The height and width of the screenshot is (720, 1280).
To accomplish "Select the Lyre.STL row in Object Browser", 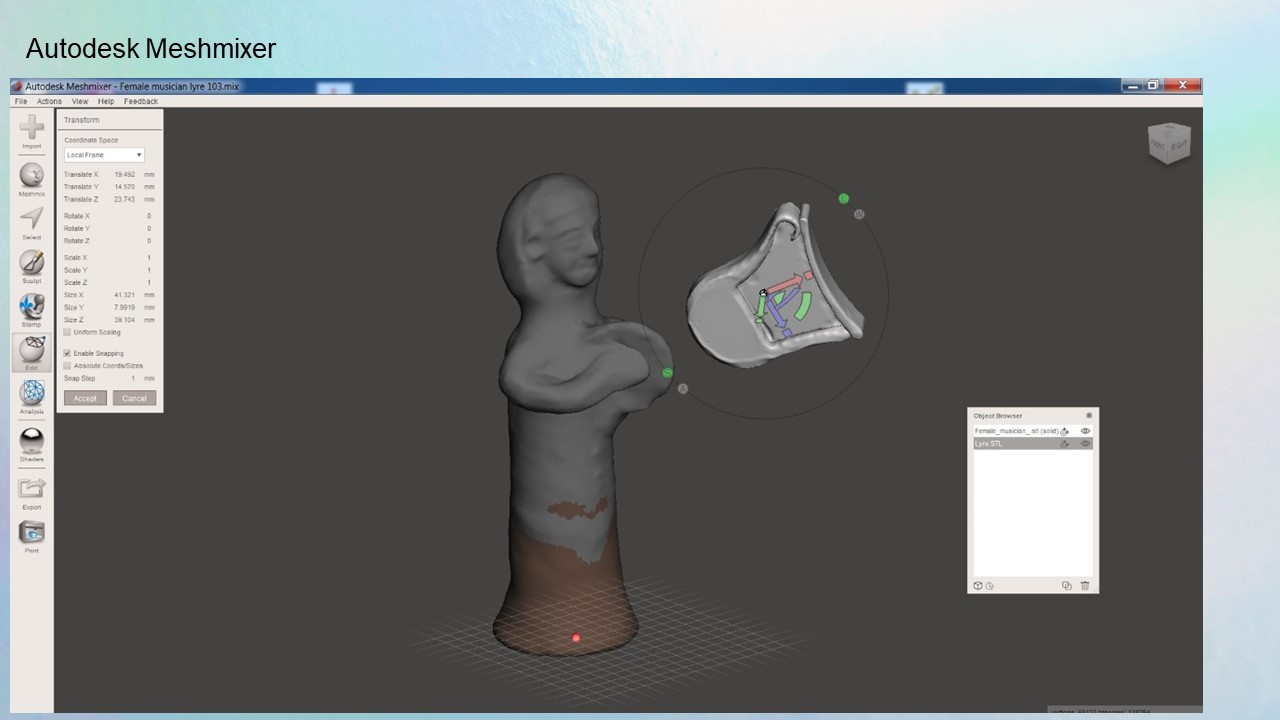I will (x=1033, y=443).
